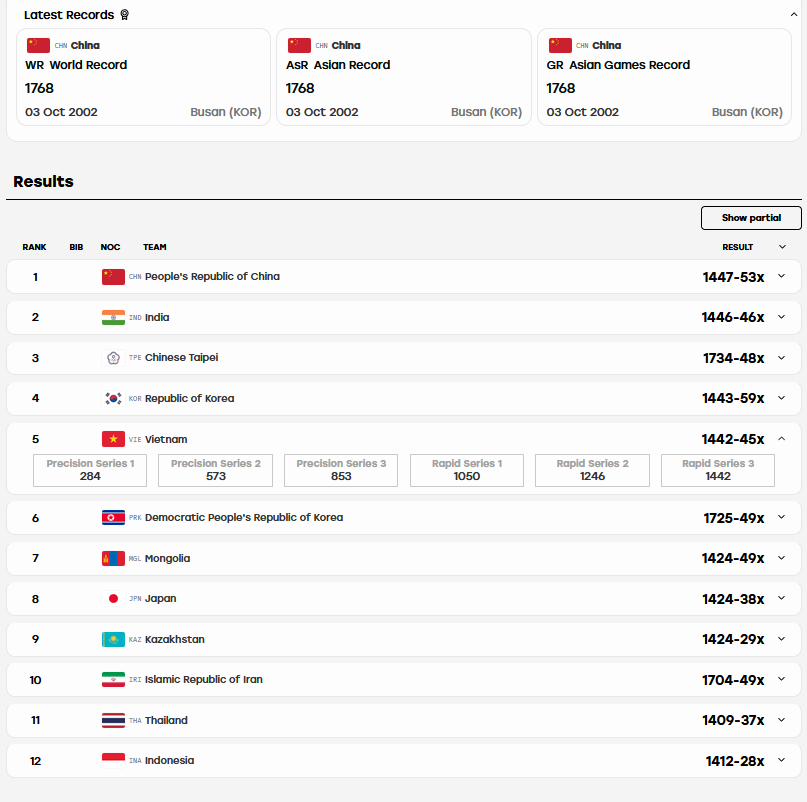Click the India flag icon
The height and width of the screenshot is (802, 807).
pyautogui.click(x=113, y=317)
